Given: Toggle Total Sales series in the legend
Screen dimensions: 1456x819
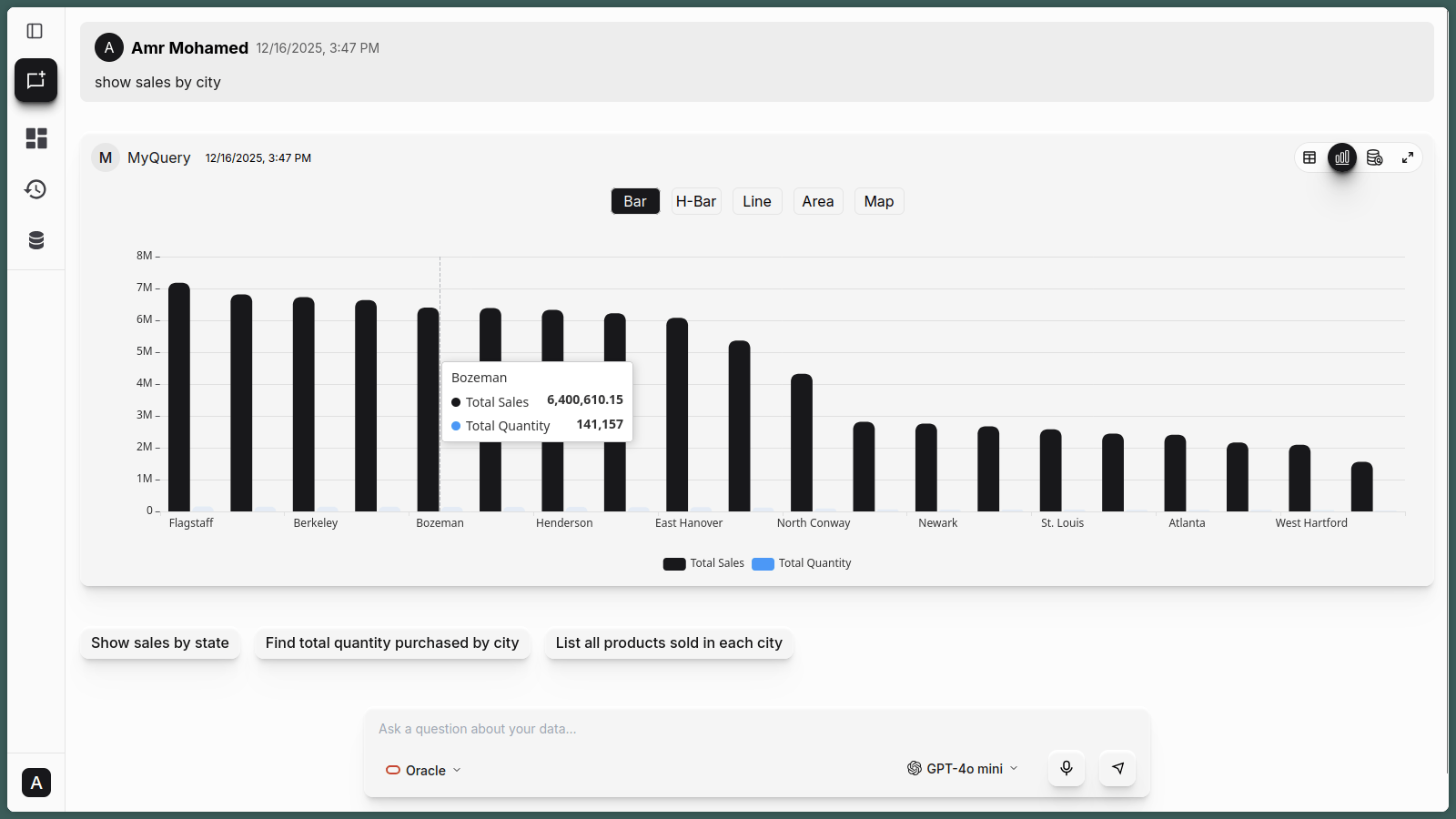Looking at the screenshot, I should [703, 563].
